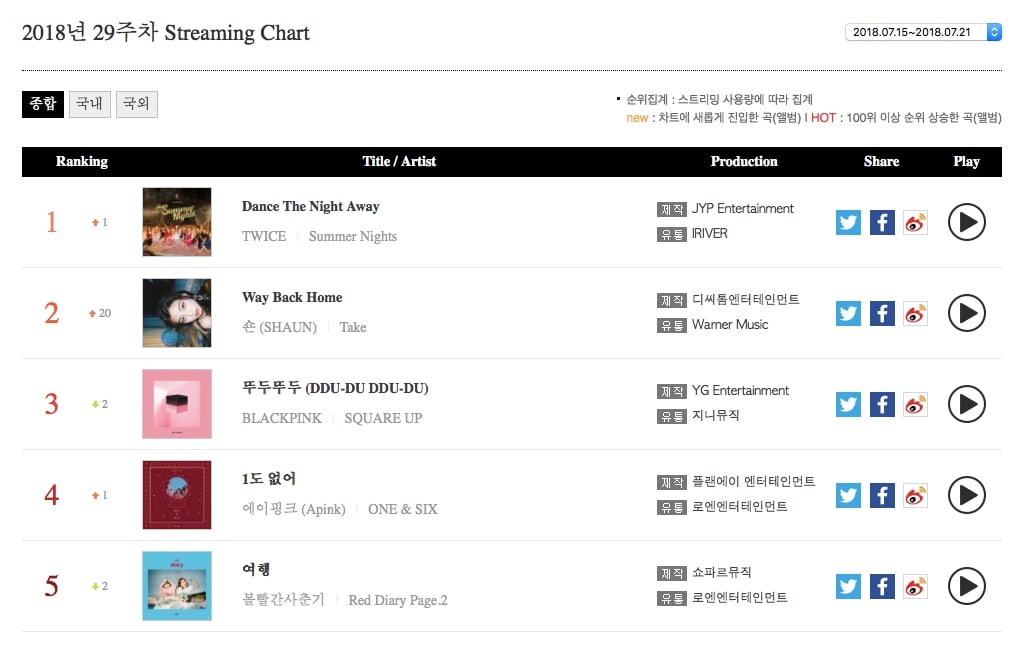Click the Way Back Home album thumbnail
Image resolution: width=1031 pixels, height=645 pixels.
177,313
